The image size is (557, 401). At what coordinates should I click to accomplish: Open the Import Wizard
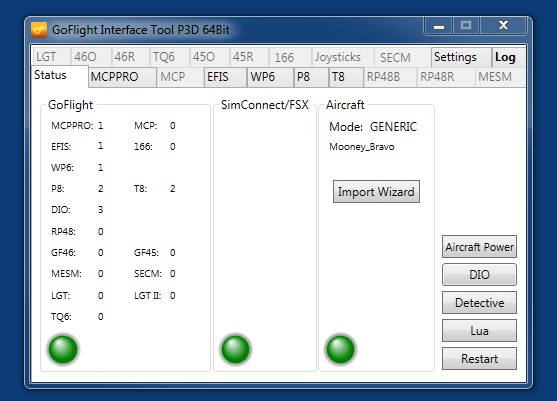point(376,192)
